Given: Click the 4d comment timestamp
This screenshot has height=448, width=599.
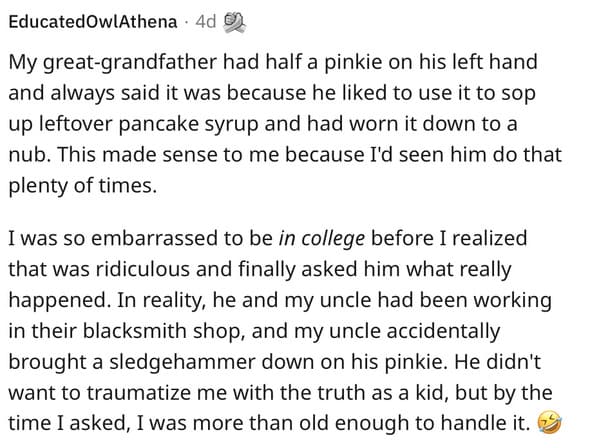Looking at the screenshot, I should [206, 22].
